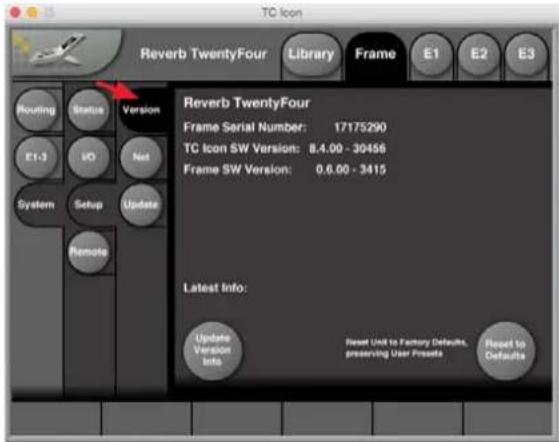Click the Frame Serial Number value 17175290
559x442 pixels.
click(360, 127)
